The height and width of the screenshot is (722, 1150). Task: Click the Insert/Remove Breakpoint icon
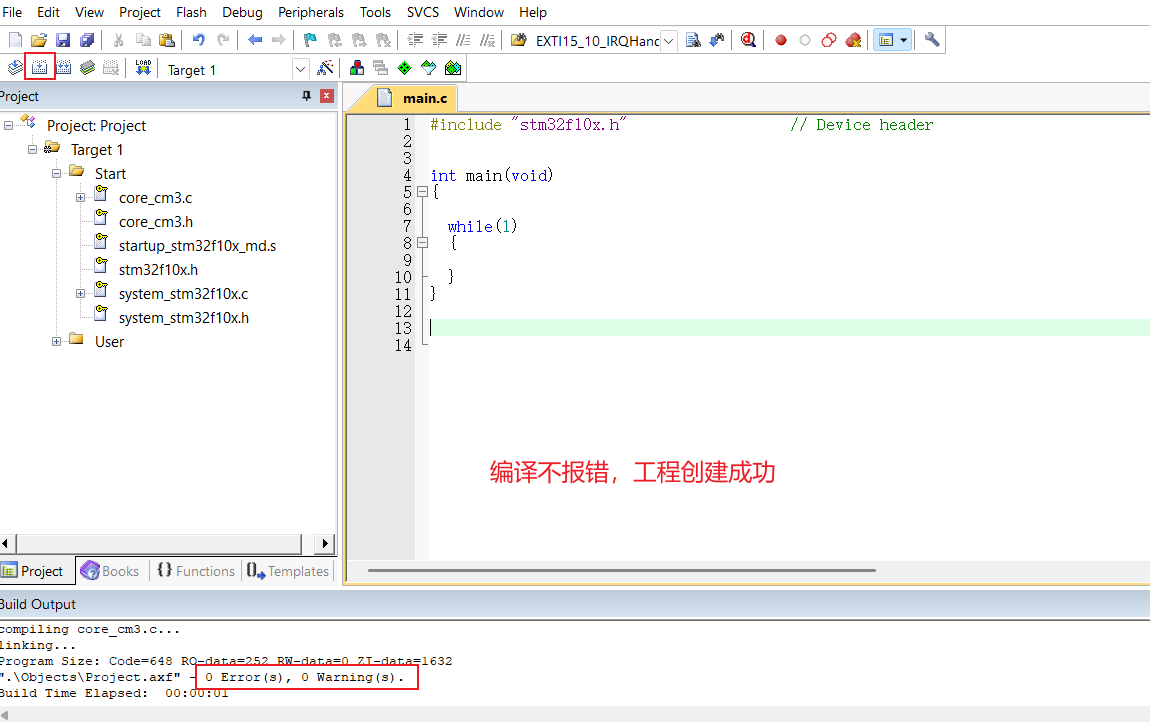tap(781, 40)
